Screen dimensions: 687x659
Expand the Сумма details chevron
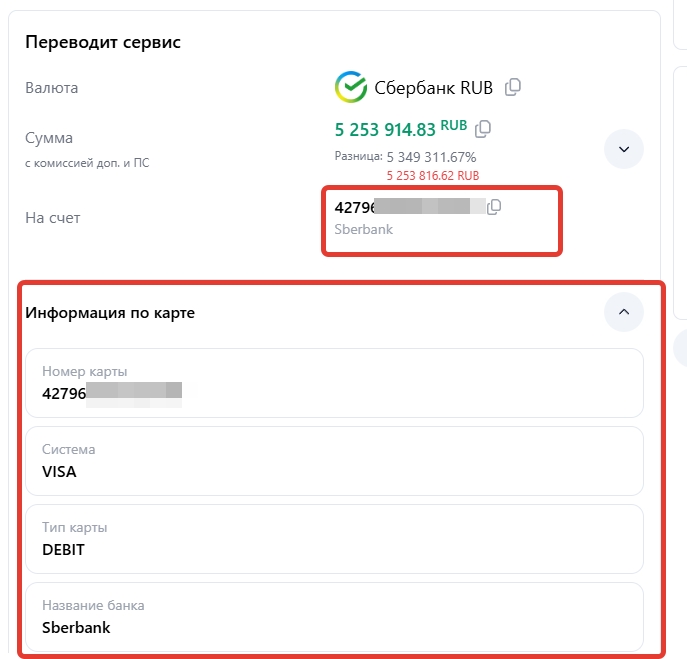(623, 149)
